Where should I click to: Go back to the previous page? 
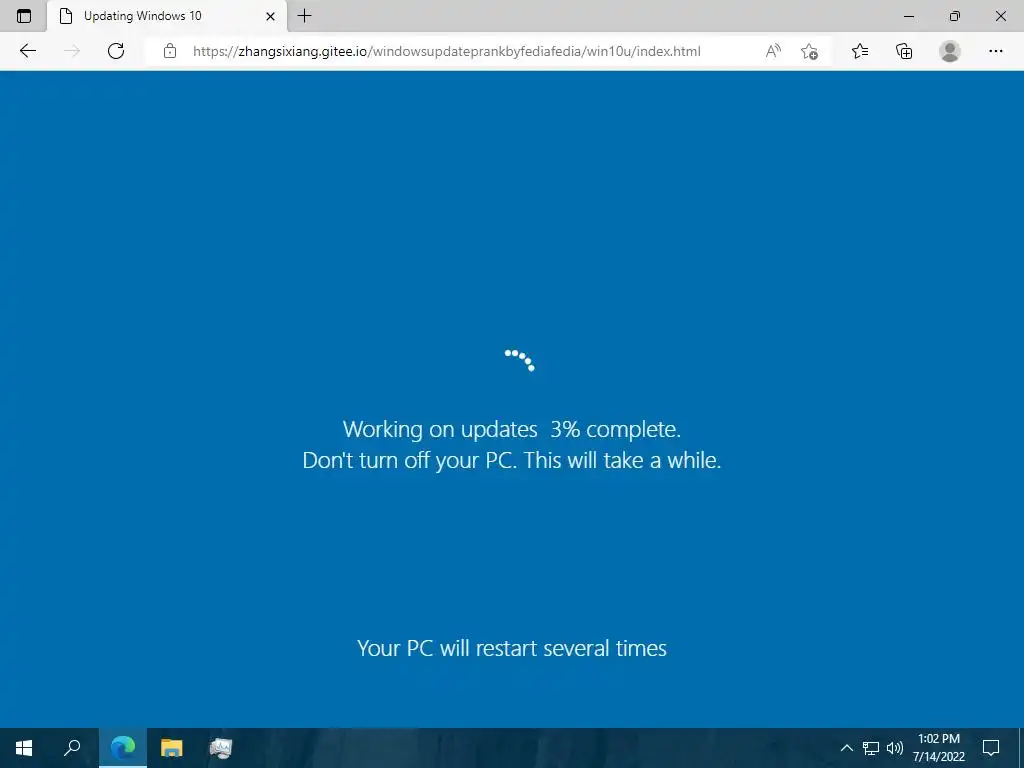coord(27,51)
